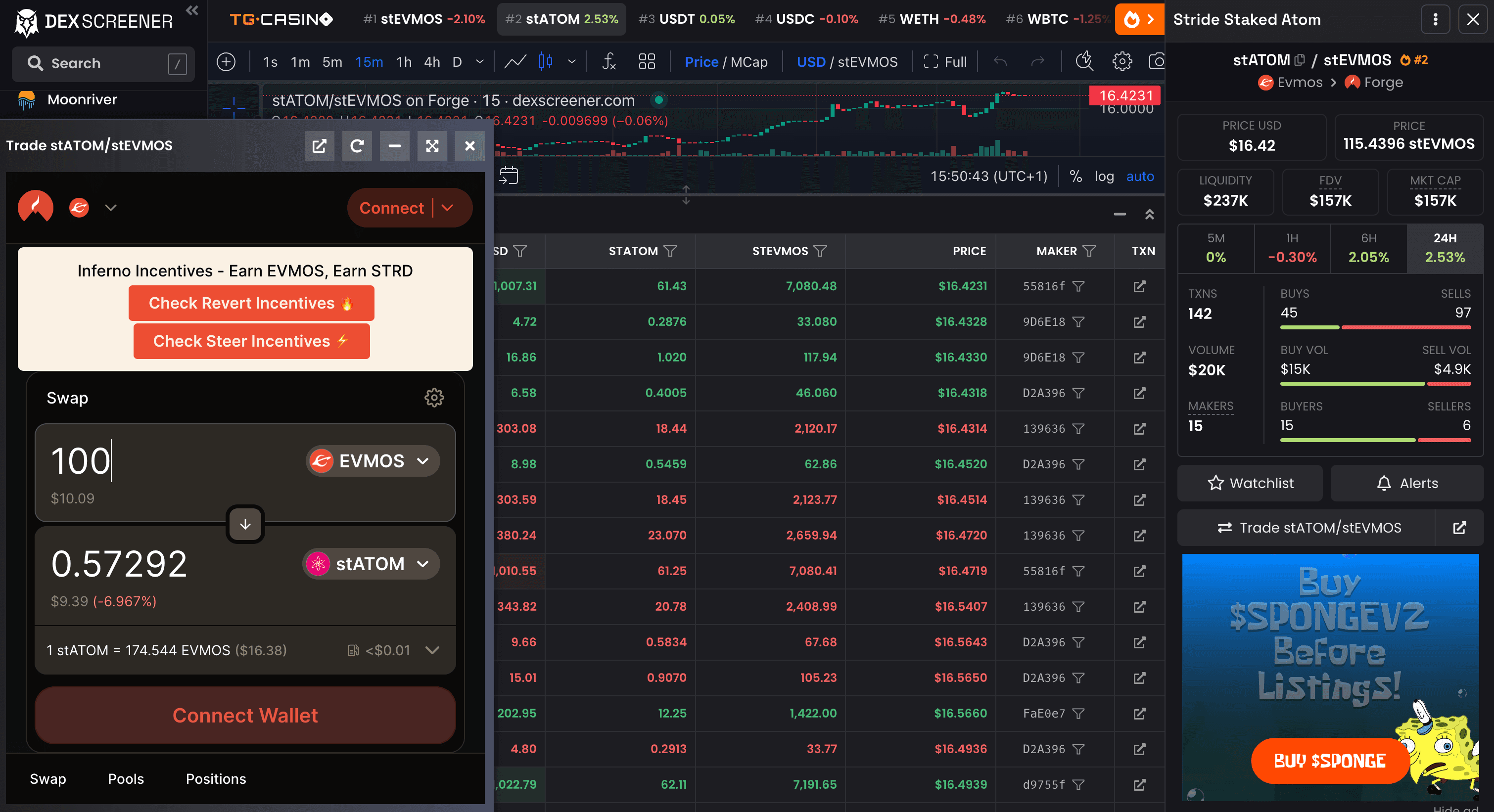Open the trade widget in a new window
1494x812 pixels.
tap(320, 145)
